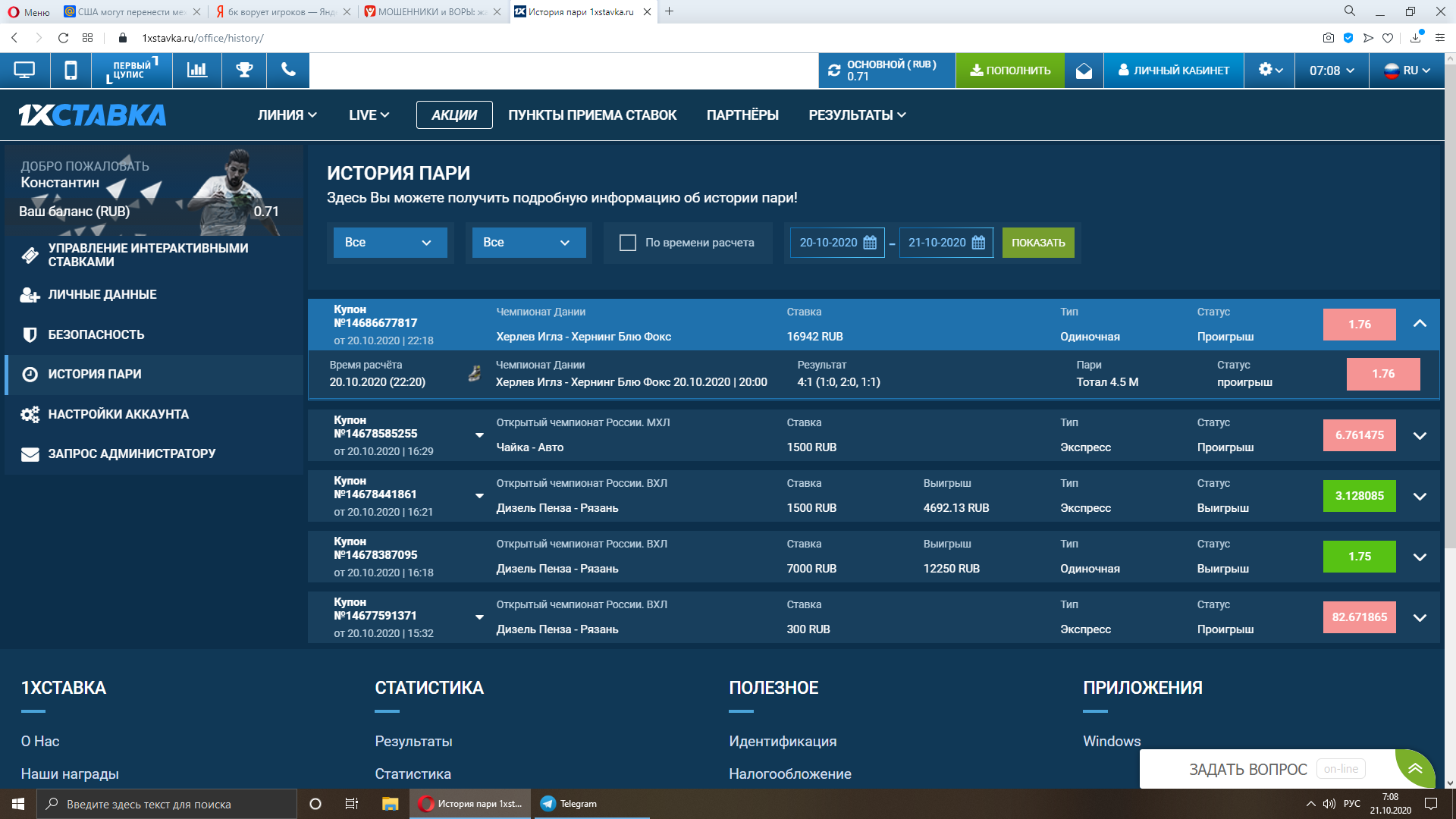This screenshot has height=819, width=1456.
Task: Open the ЛИНИЯ menu
Action: (287, 115)
